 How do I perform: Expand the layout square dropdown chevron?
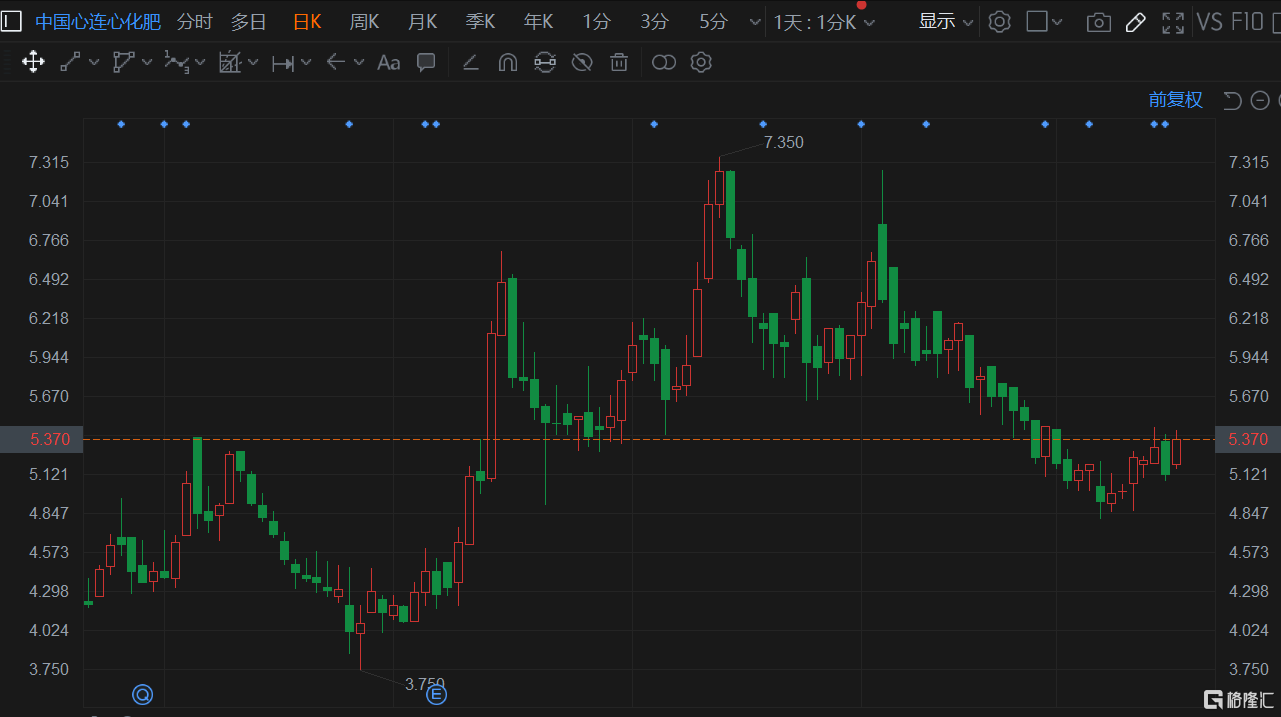(x=1059, y=22)
